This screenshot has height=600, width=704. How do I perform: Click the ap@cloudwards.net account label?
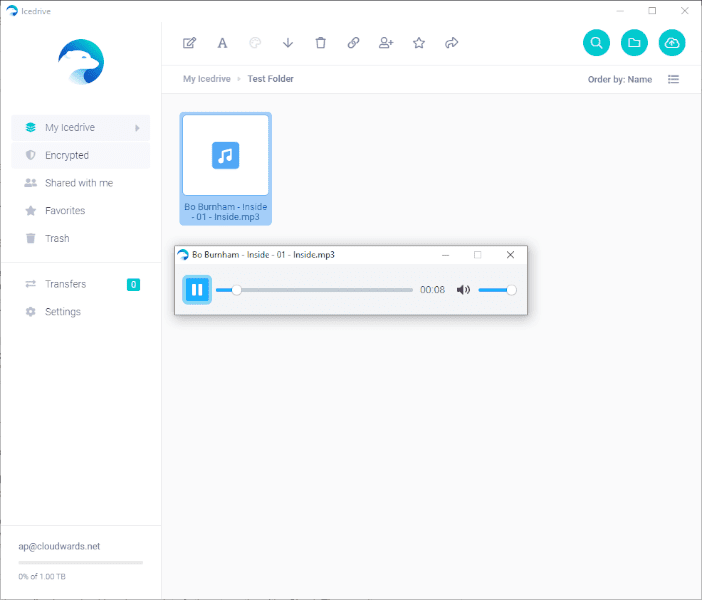click(59, 547)
